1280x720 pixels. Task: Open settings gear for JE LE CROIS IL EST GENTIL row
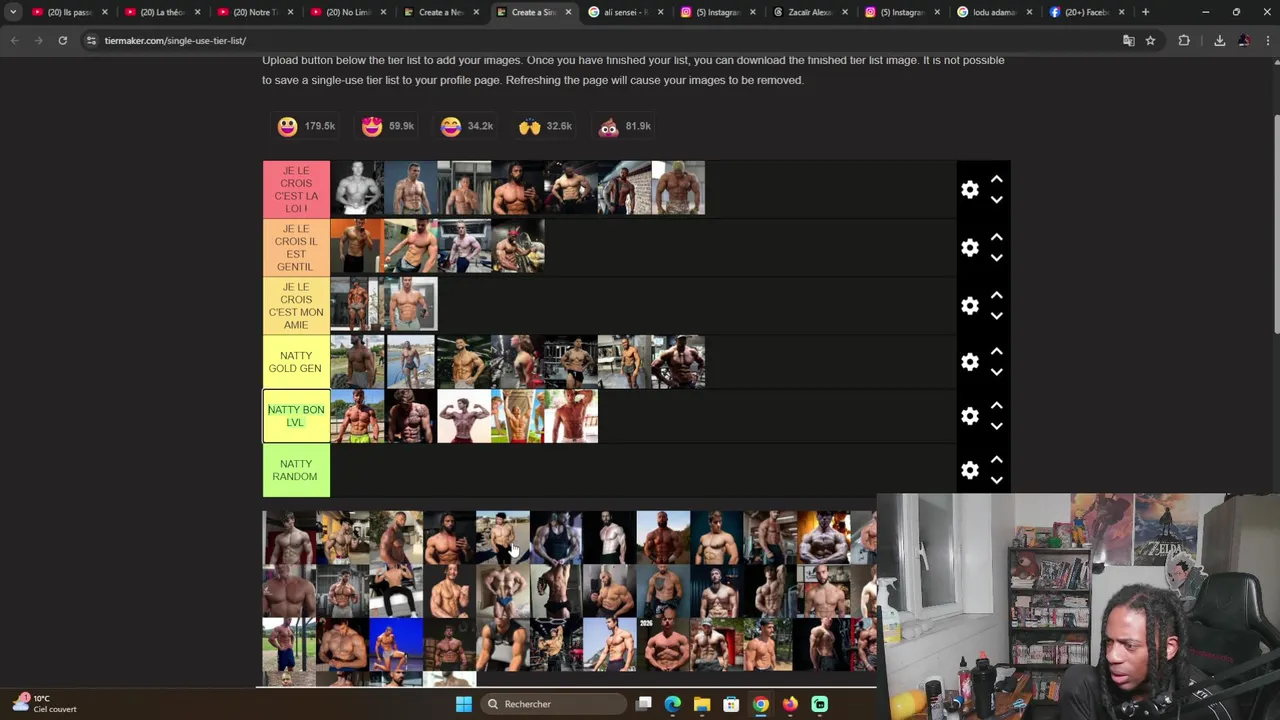pyautogui.click(x=970, y=248)
